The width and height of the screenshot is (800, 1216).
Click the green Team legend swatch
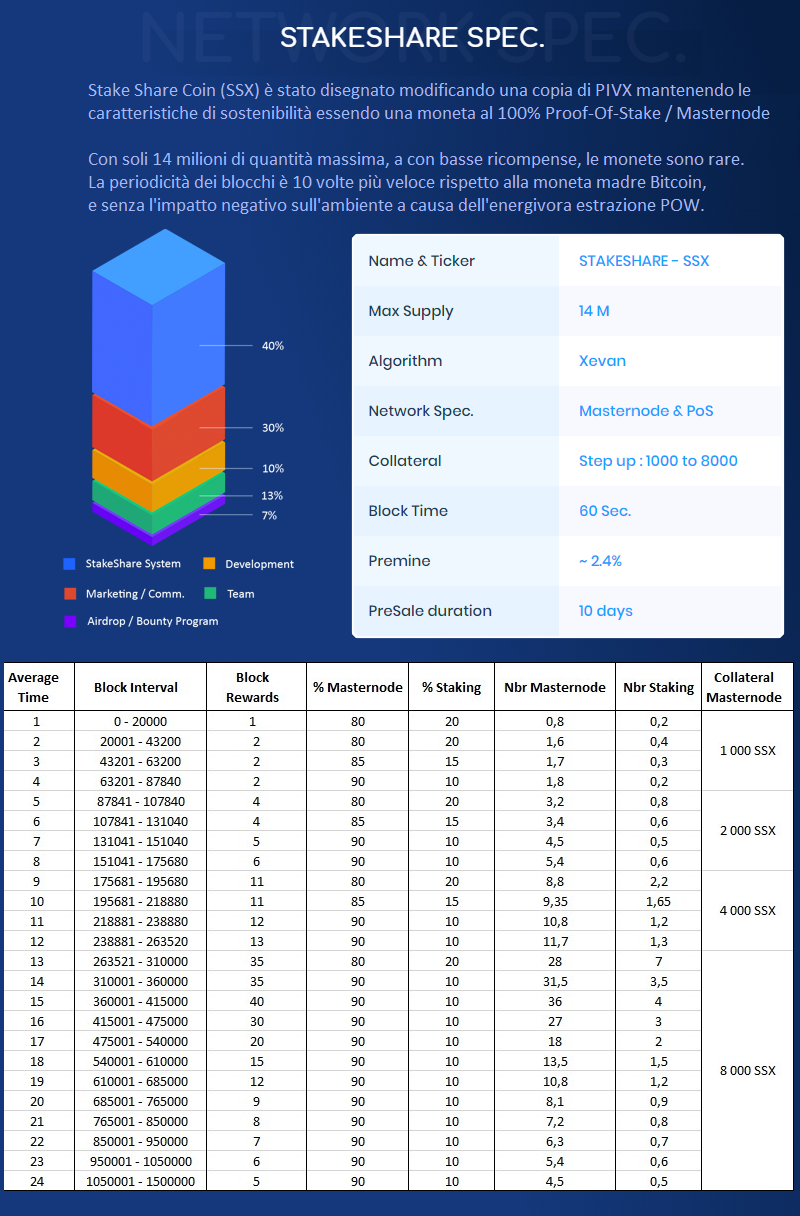pos(209,593)
